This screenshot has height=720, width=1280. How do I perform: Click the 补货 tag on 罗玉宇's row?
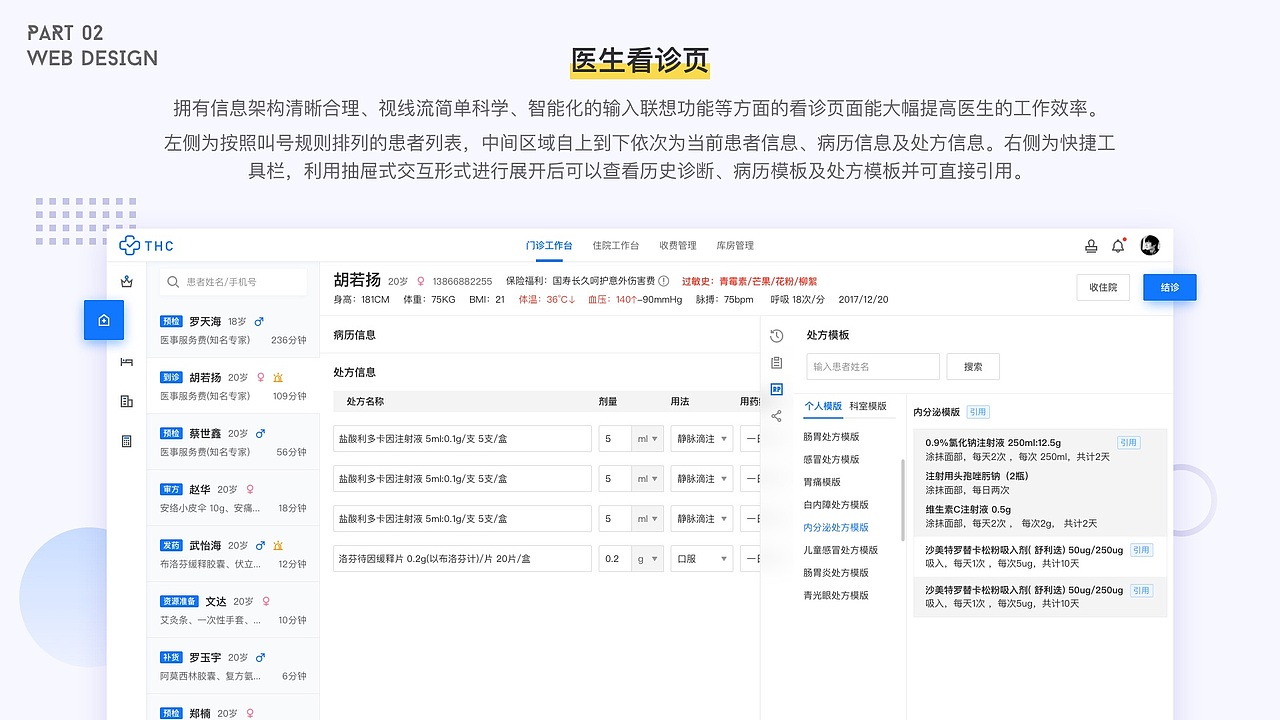tap(171, 658)
